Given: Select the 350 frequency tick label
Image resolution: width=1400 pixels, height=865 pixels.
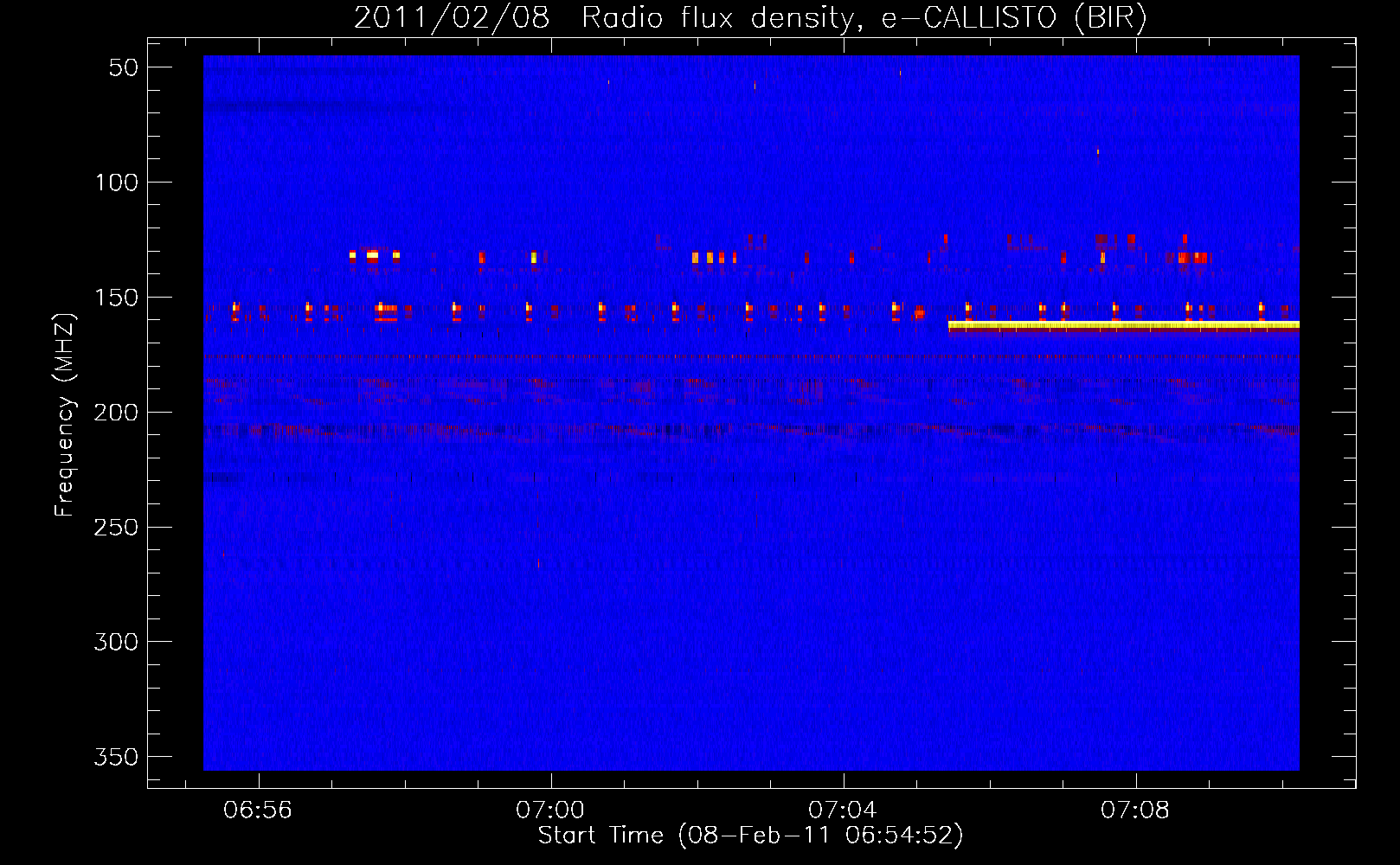Looking at the screenshot, I should point(116,757).
